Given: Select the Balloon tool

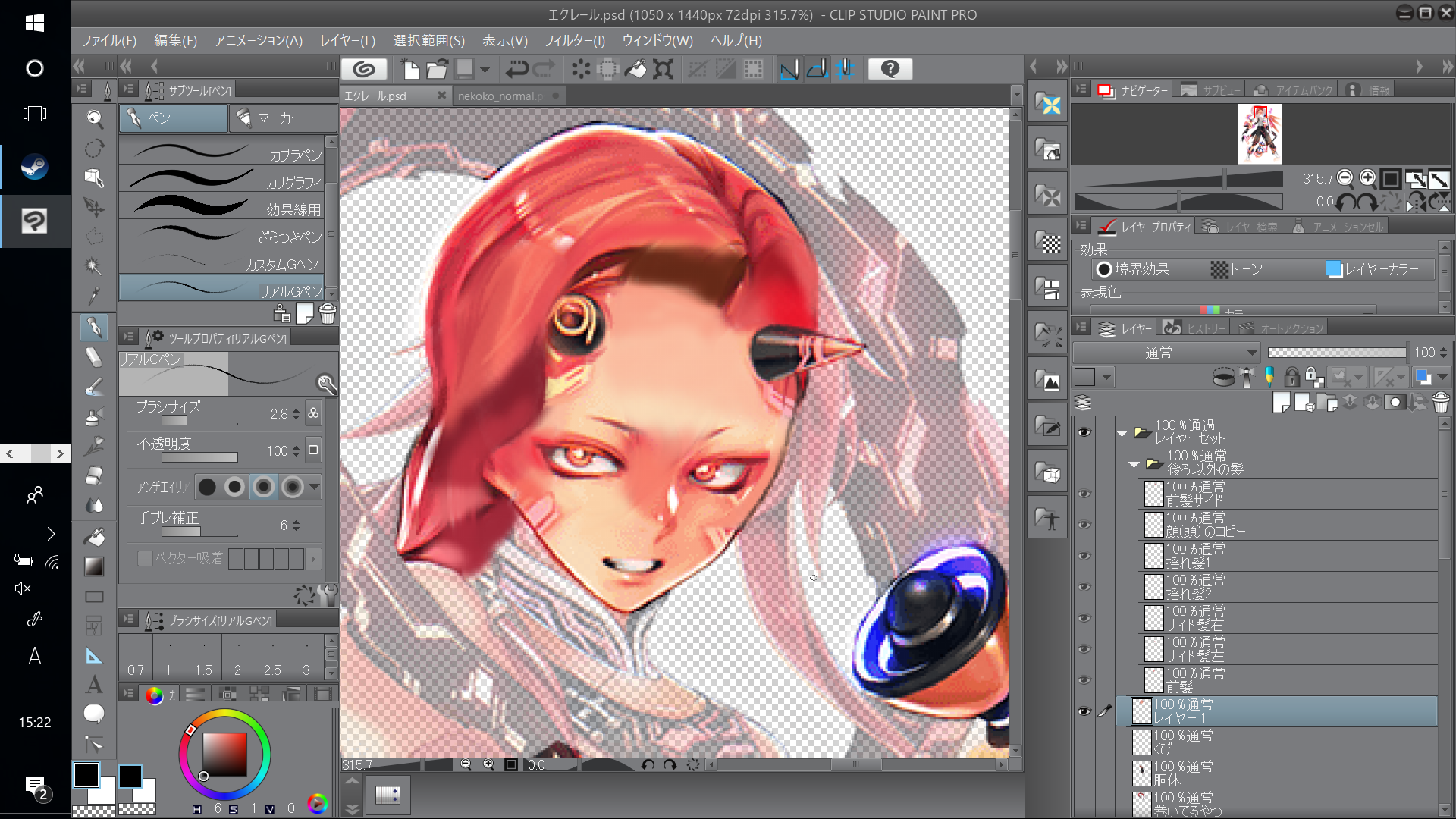Looking at the screenshot, I should [94, 714].
